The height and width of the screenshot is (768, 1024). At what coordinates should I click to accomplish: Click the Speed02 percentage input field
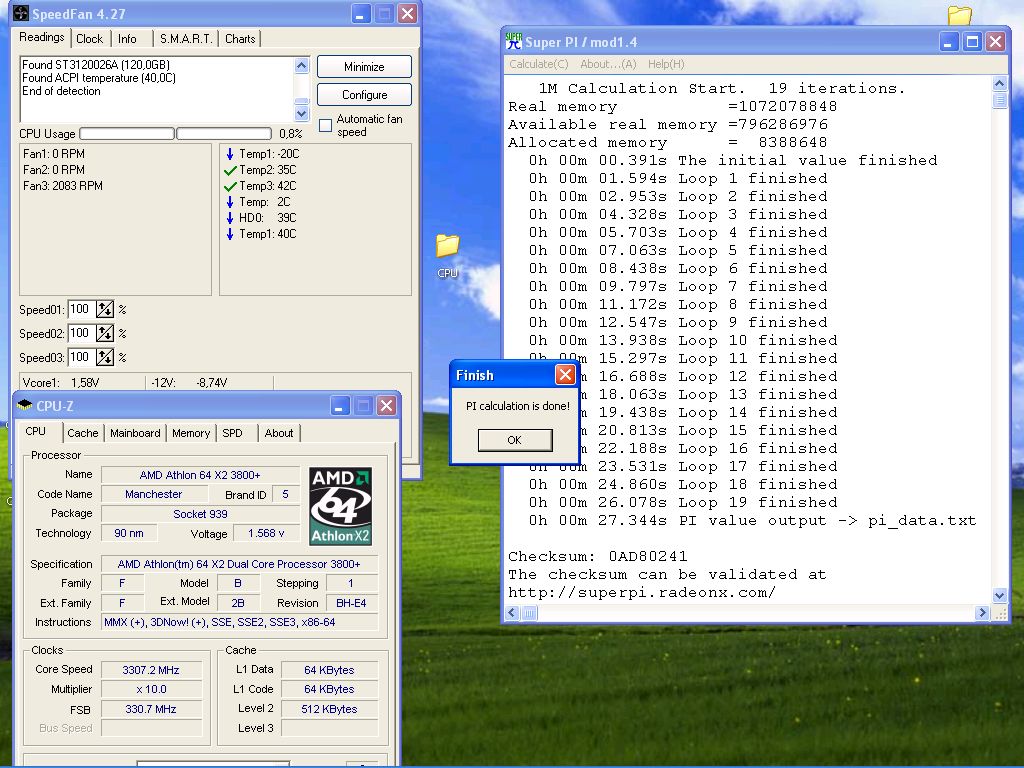pyautogui.click(x=81, y=334)
